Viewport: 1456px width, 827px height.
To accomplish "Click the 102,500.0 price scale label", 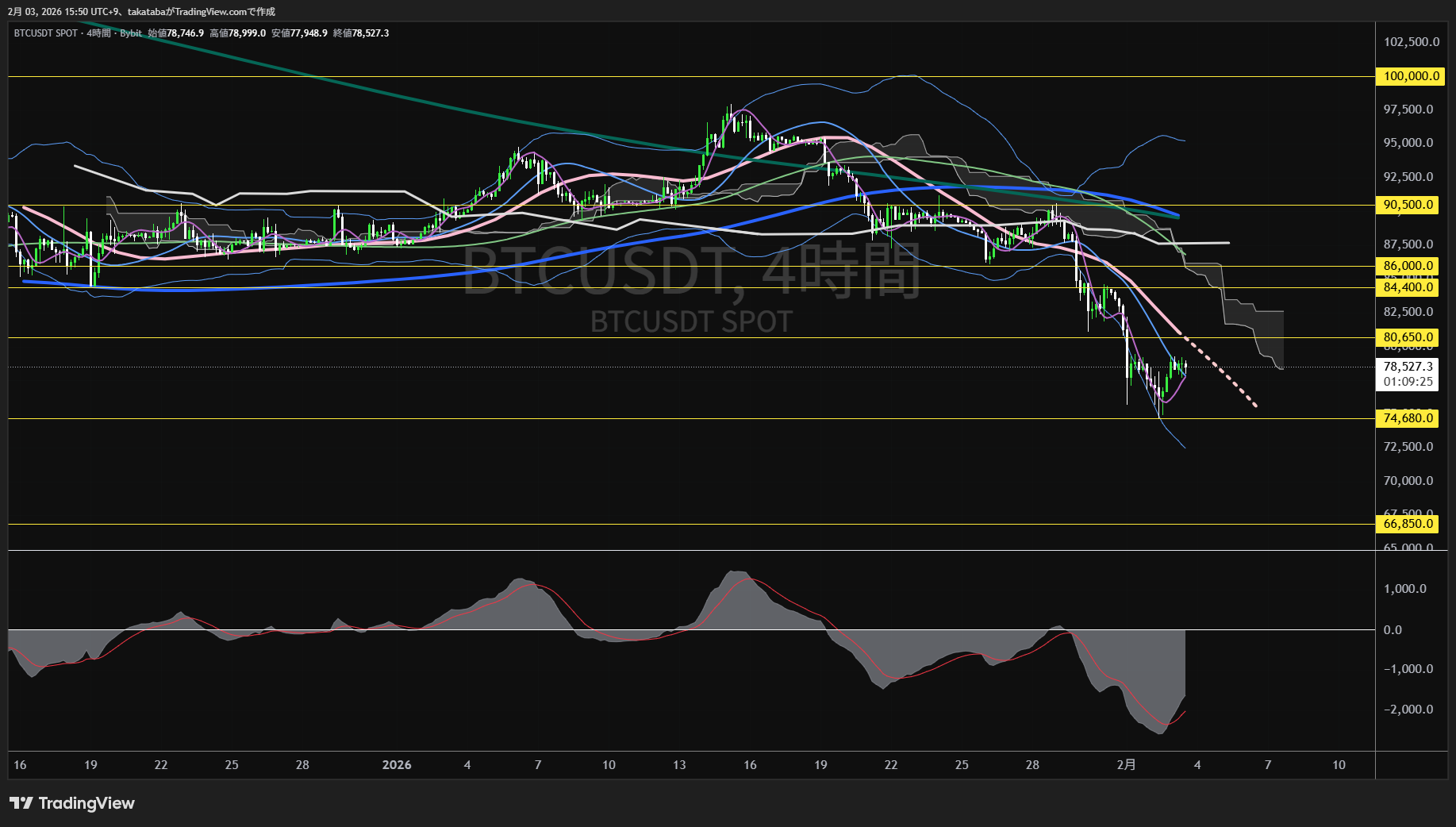I will click(x=1411, y=42).
